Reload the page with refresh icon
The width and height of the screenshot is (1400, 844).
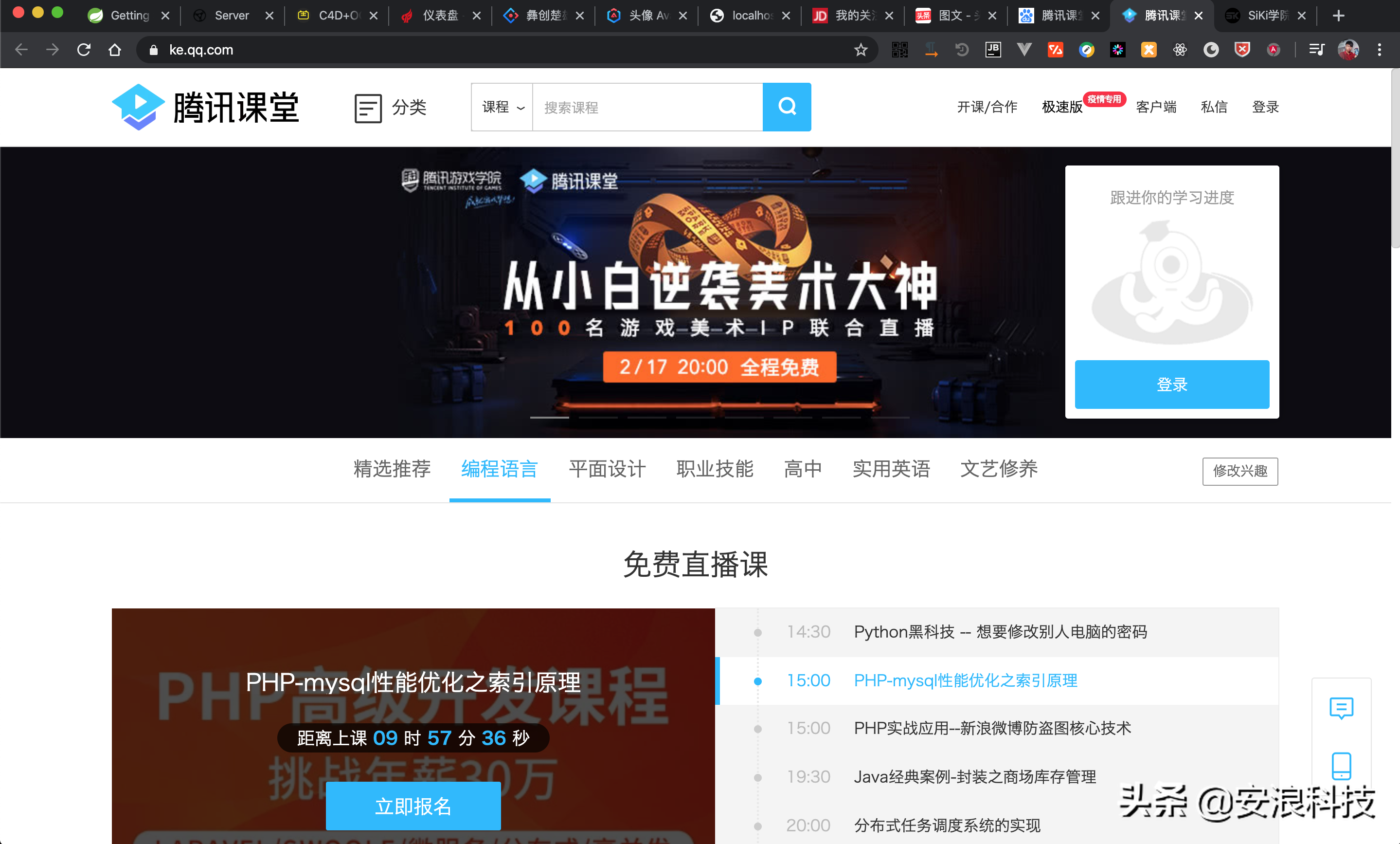pos(84,50)
